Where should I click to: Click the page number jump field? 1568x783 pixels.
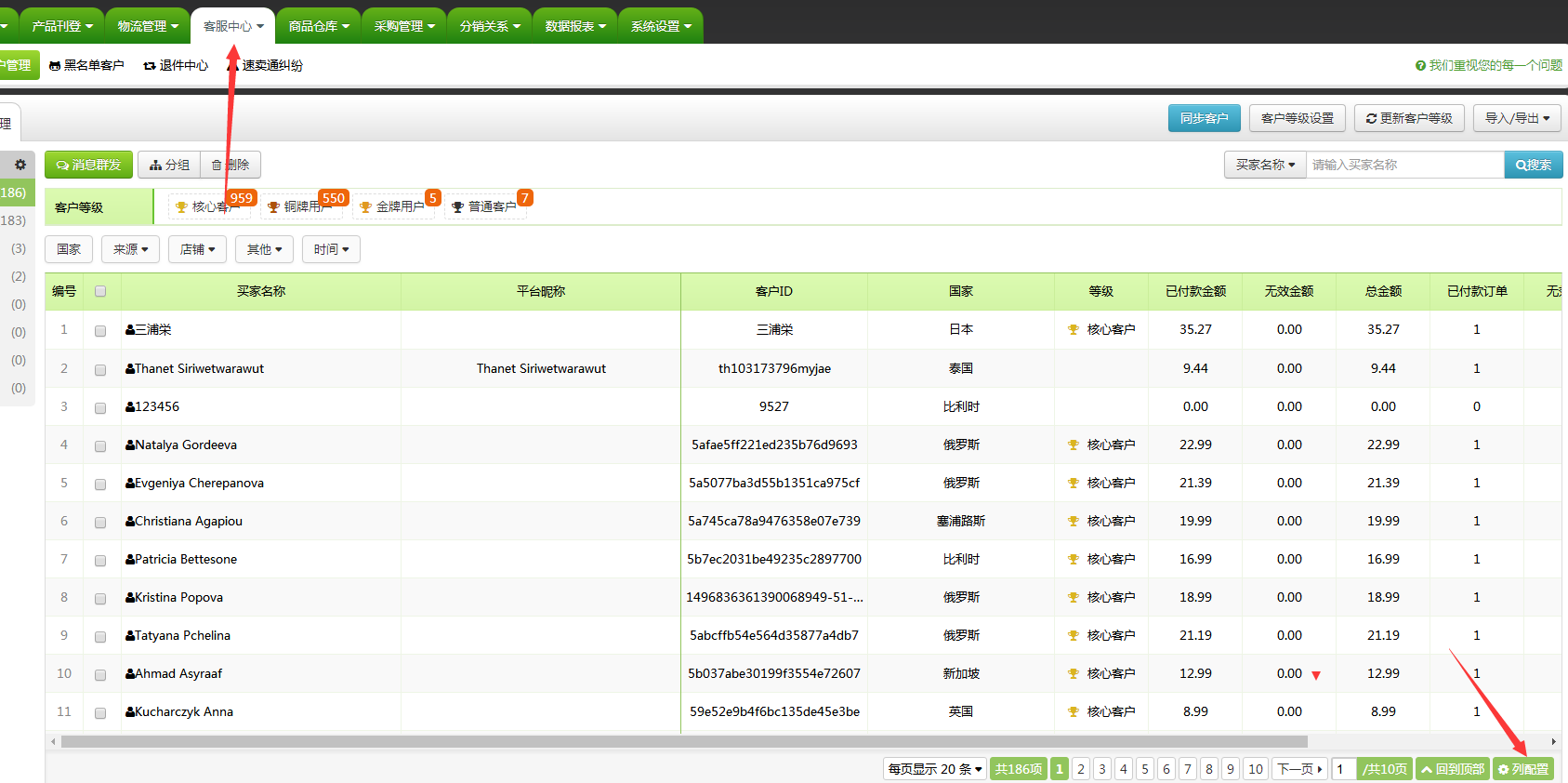(x=1344, y=769)
